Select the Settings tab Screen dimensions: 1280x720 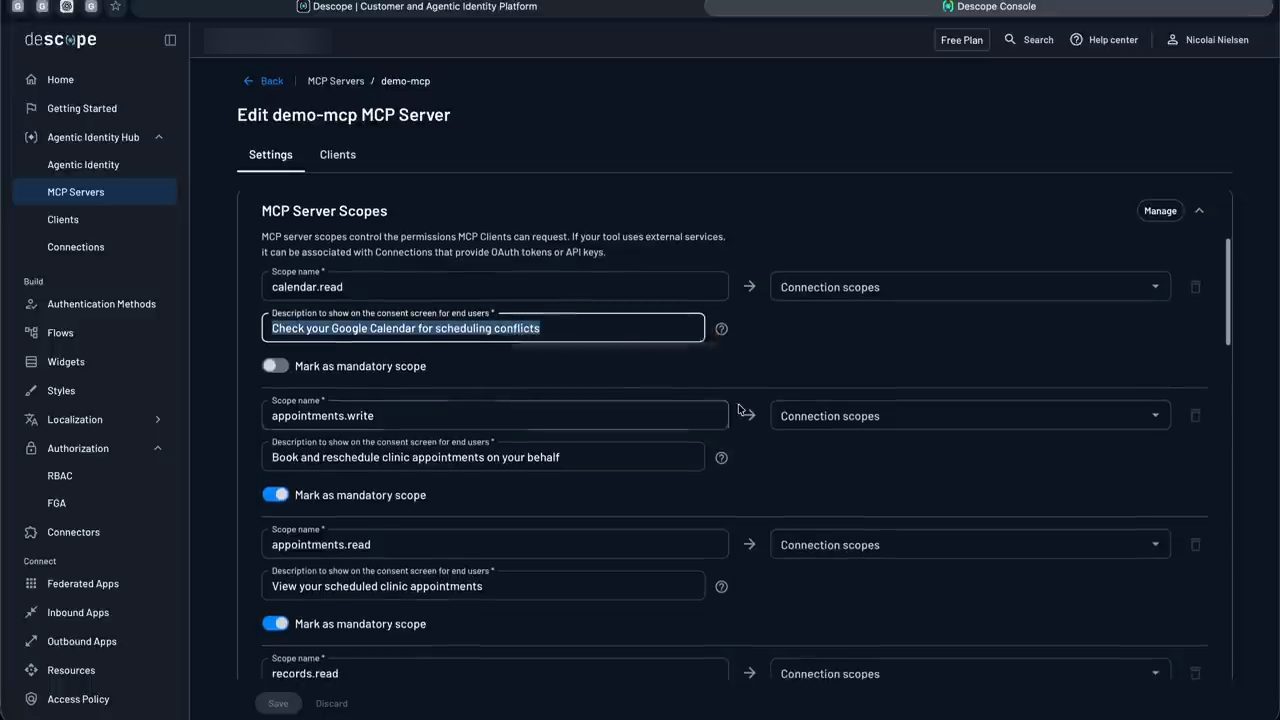(271, 155)
